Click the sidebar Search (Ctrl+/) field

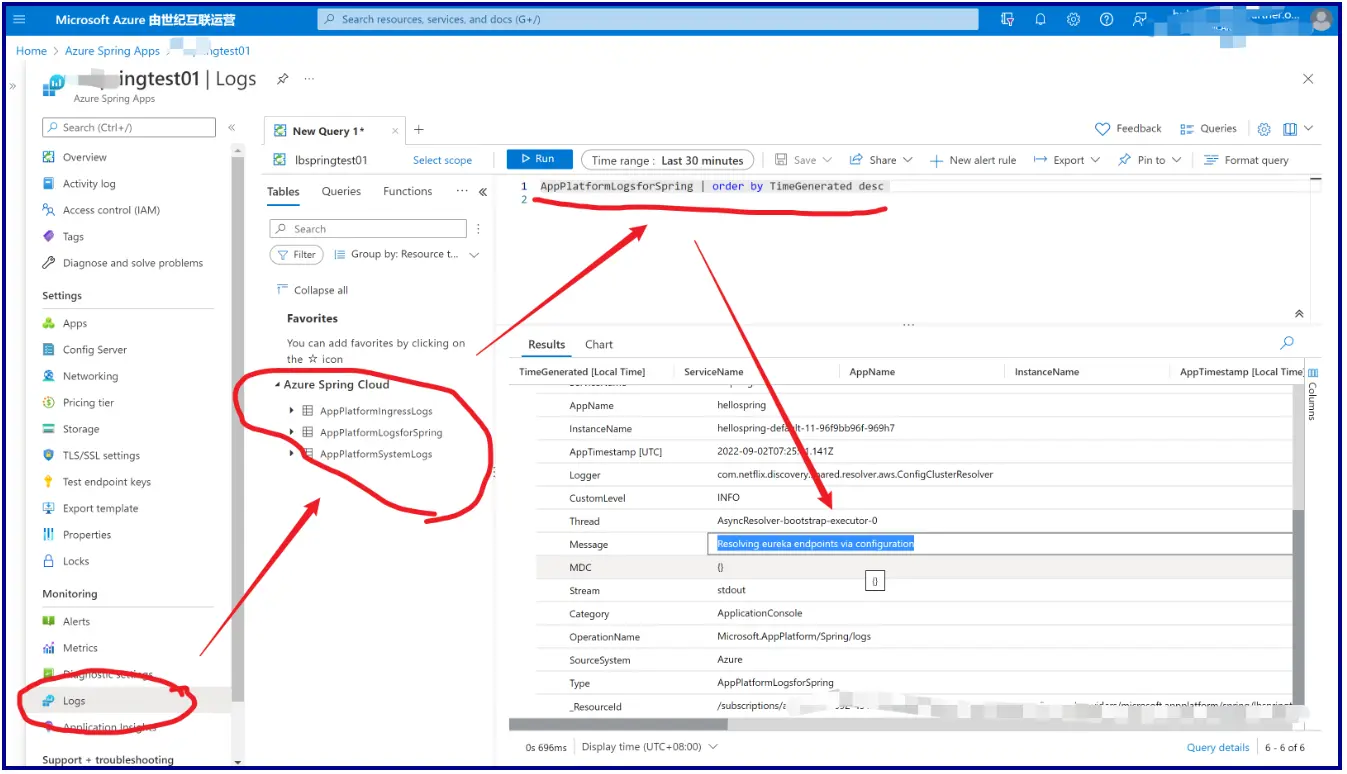pos(128,127)
